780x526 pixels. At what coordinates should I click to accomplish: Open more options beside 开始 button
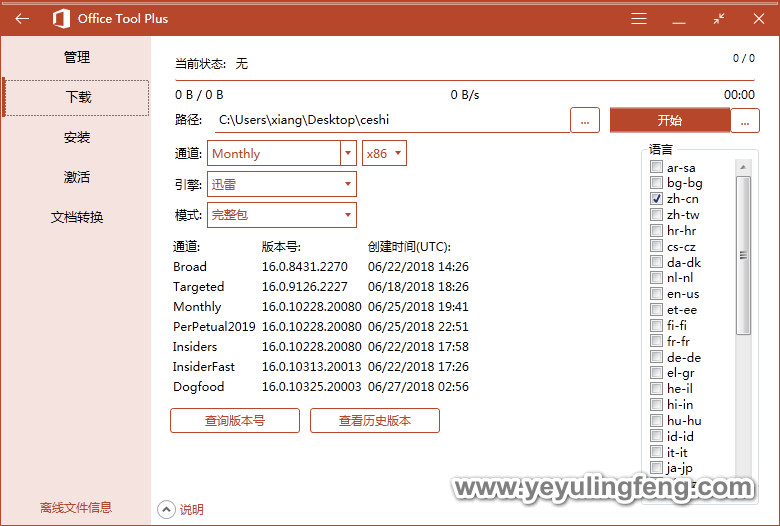[x=745, y=120]
